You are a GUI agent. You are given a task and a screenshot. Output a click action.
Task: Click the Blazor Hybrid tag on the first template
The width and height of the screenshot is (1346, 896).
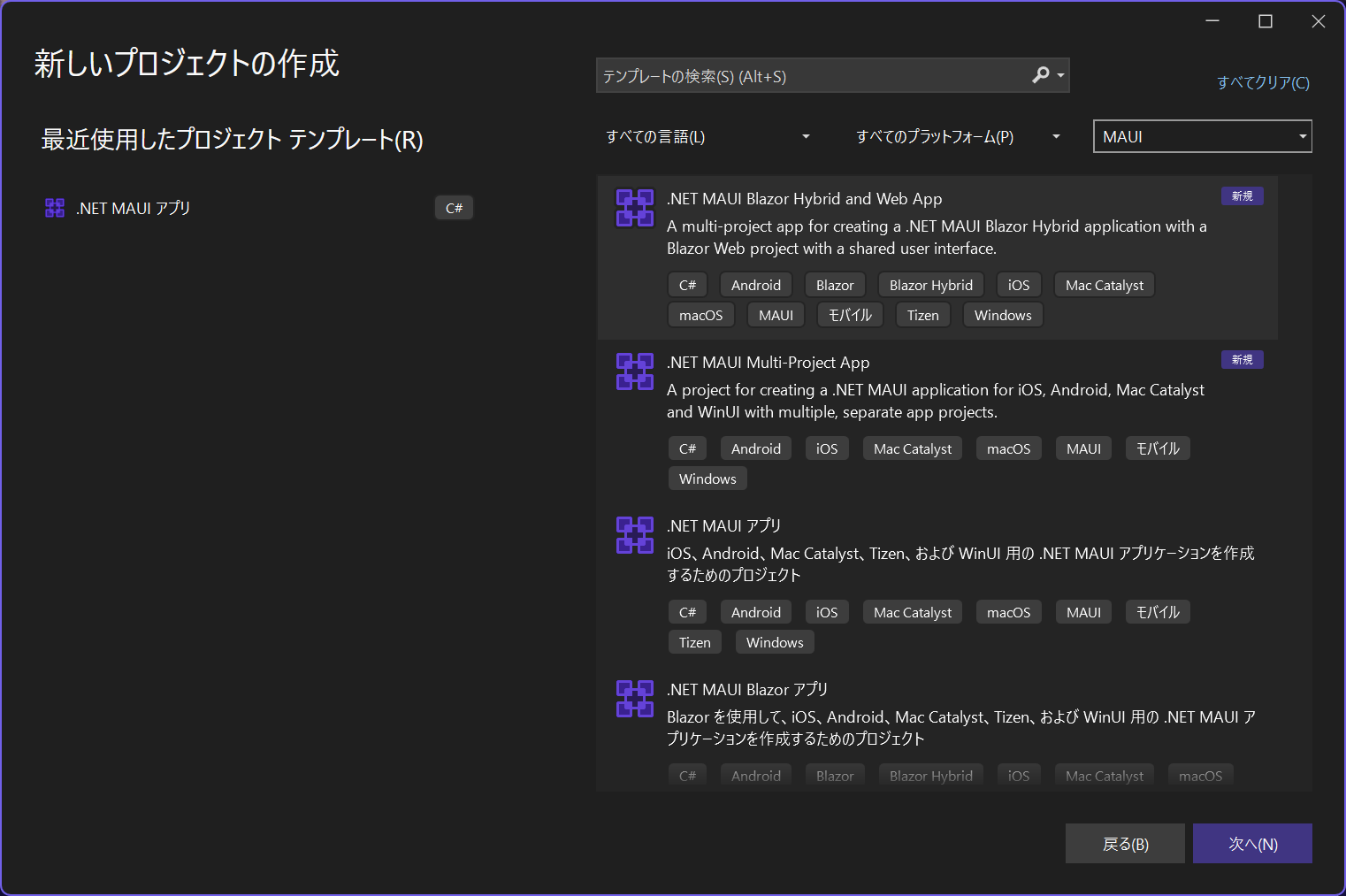coord(930,284)
